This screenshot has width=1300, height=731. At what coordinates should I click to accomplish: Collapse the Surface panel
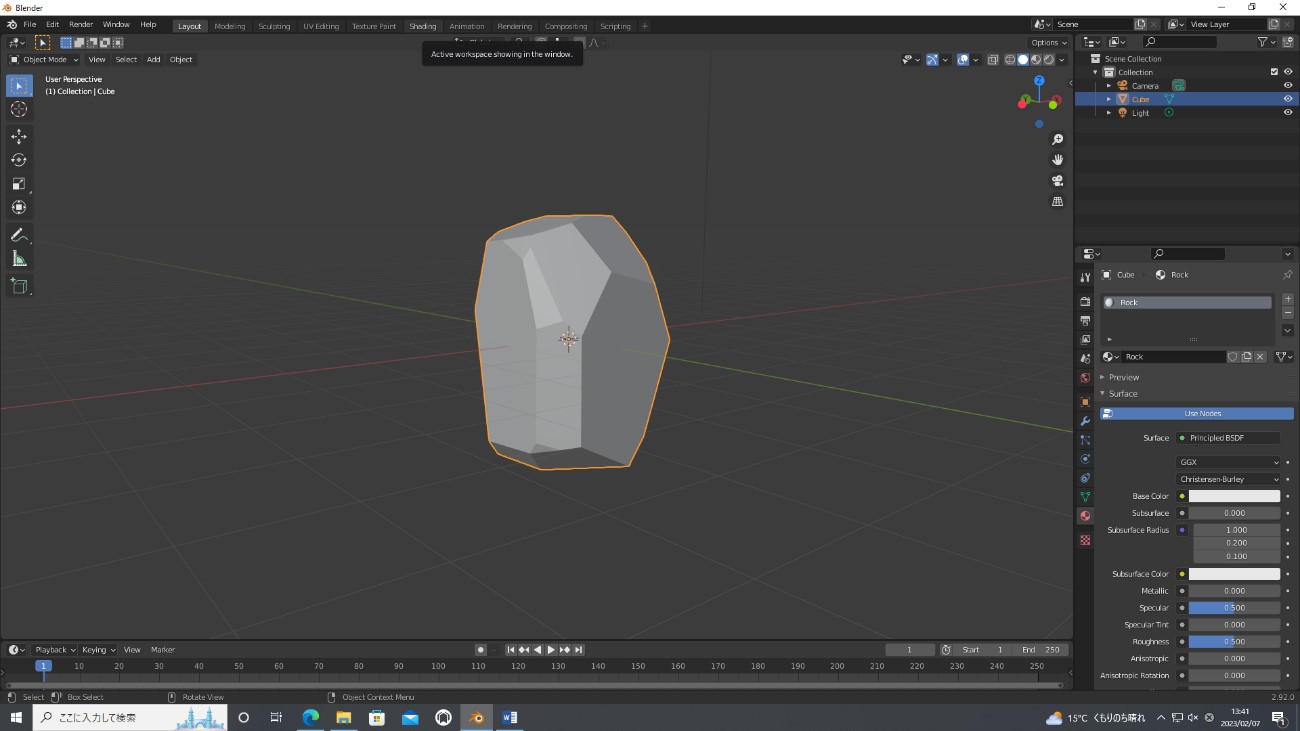click(x=1123, y=394)
